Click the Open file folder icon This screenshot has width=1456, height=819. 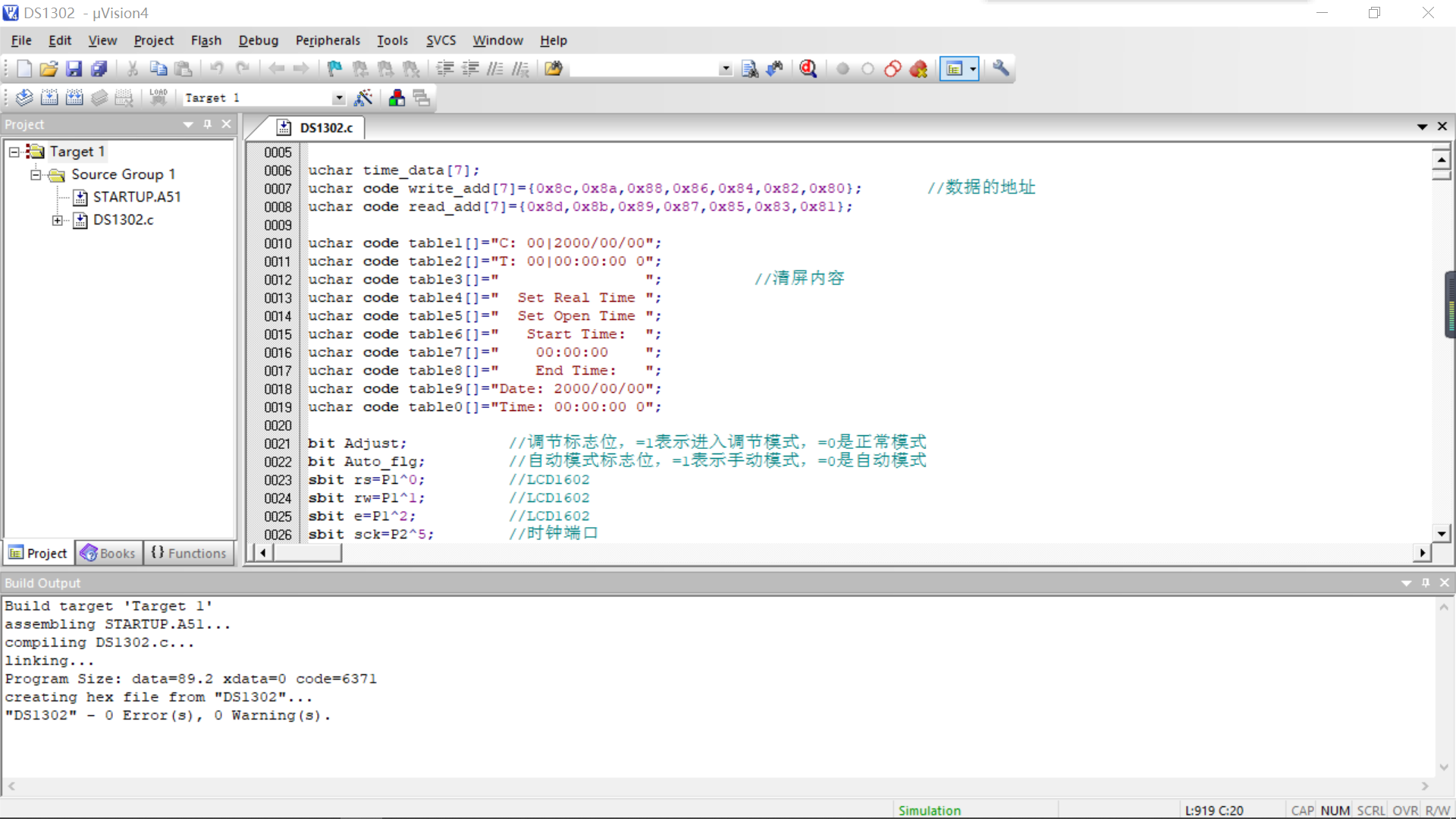click(x=49, y=69)
